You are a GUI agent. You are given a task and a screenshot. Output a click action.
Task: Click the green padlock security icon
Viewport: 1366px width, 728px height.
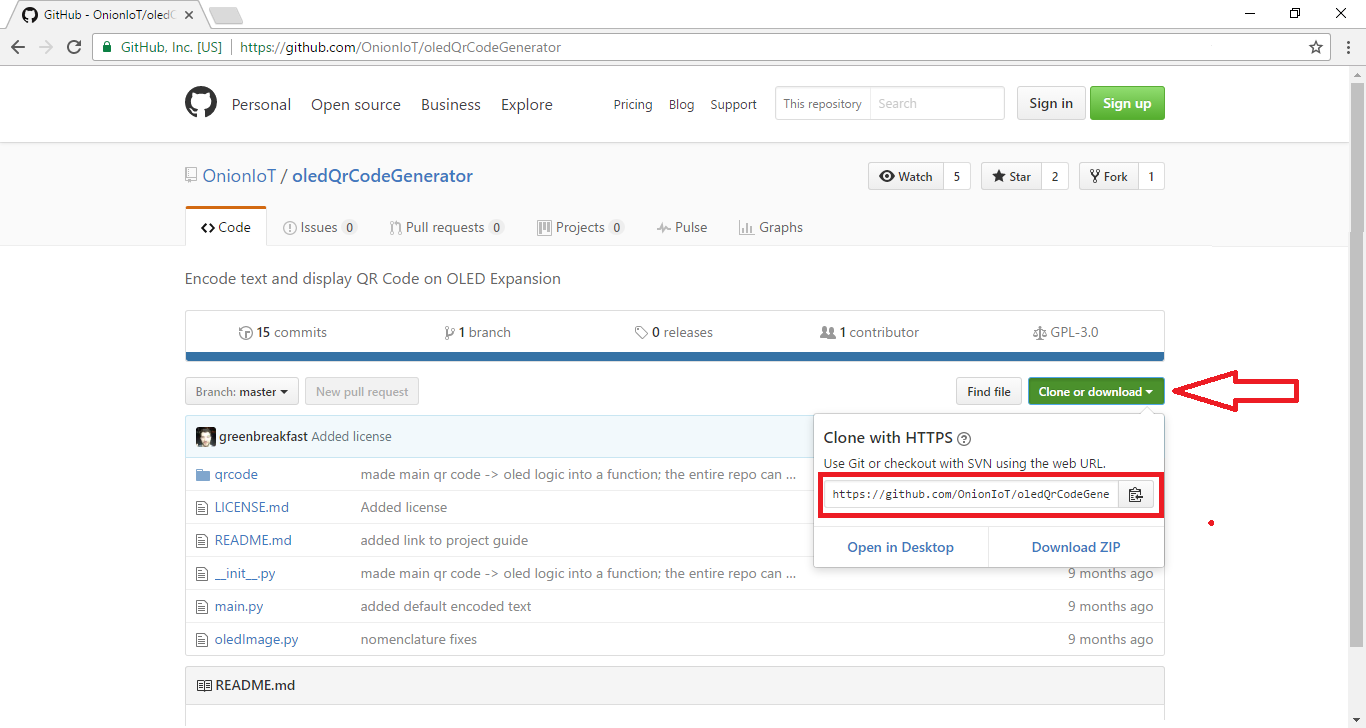(x=107, y=47)
